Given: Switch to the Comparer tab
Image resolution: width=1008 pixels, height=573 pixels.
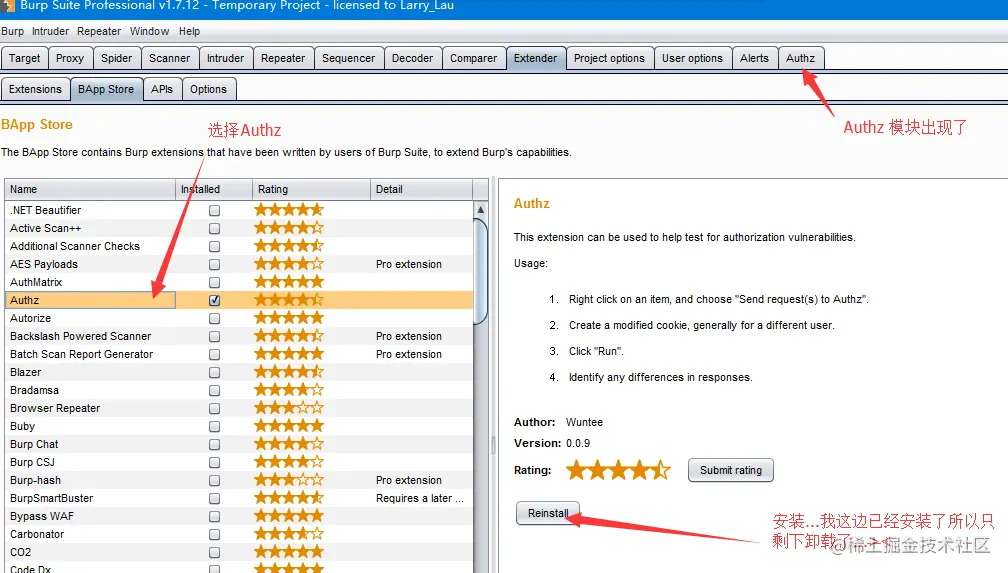Looking at the screenshot, I should 474,58.
